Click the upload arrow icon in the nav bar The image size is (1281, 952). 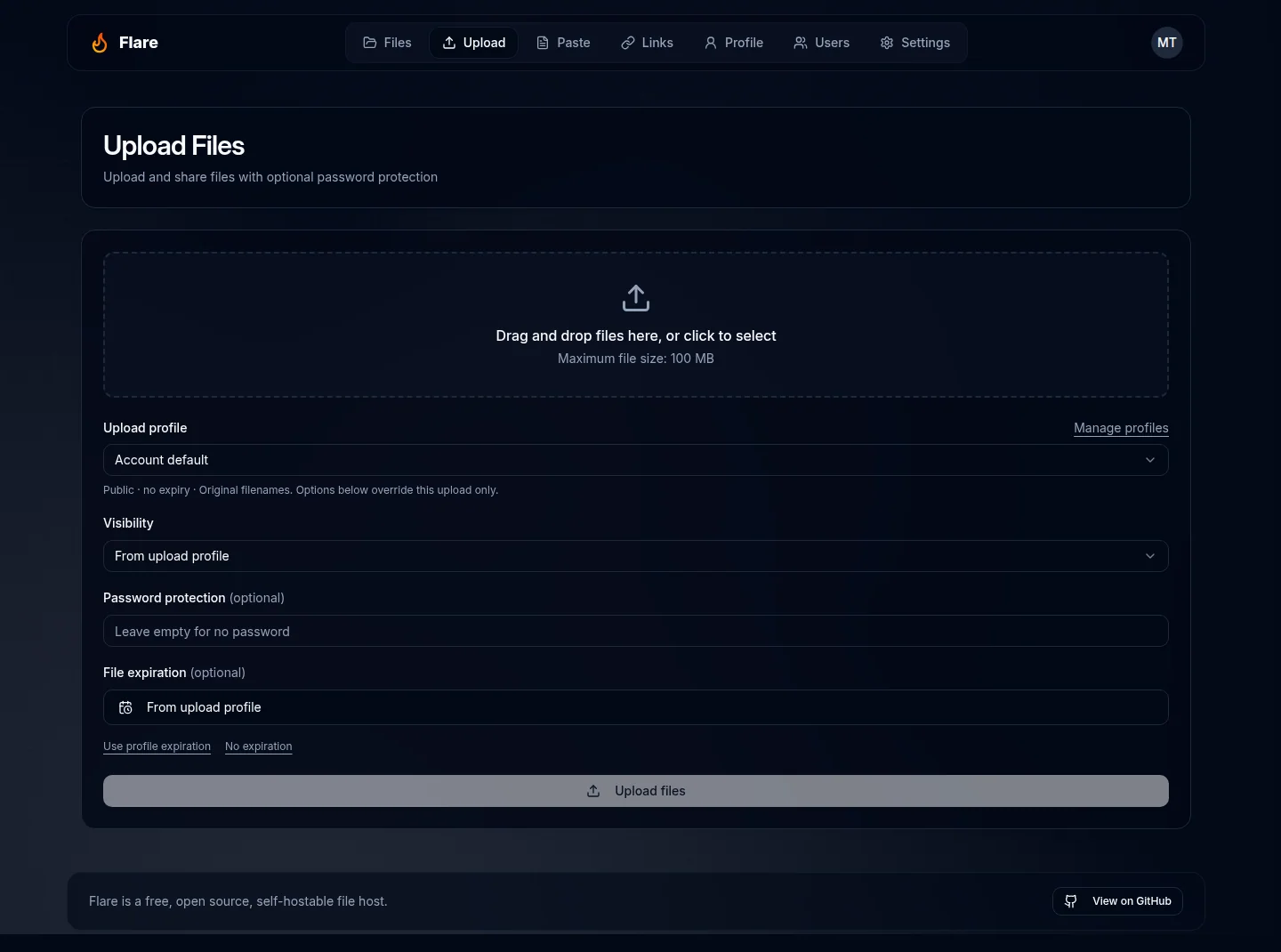coord(449,43)
